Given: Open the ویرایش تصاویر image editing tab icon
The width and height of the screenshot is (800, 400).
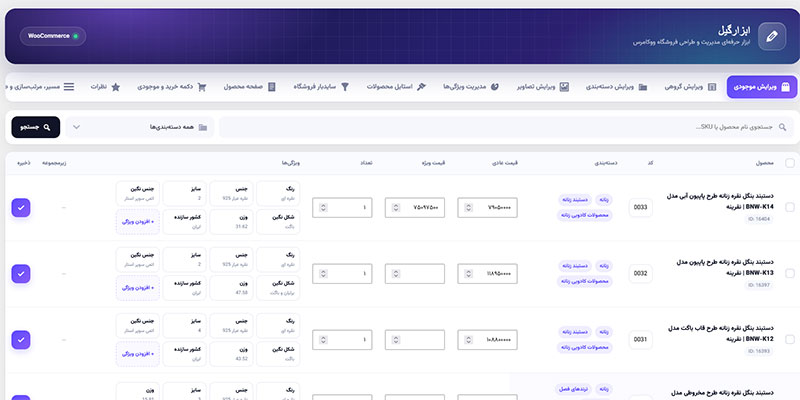Looking at the screenshot, I should [x=564, y=87].
